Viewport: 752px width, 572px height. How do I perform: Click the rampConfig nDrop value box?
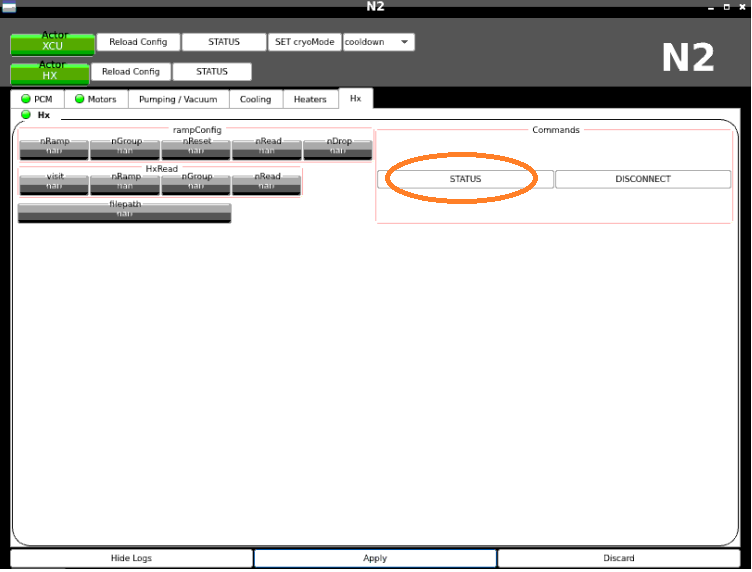tap(339, 150)
